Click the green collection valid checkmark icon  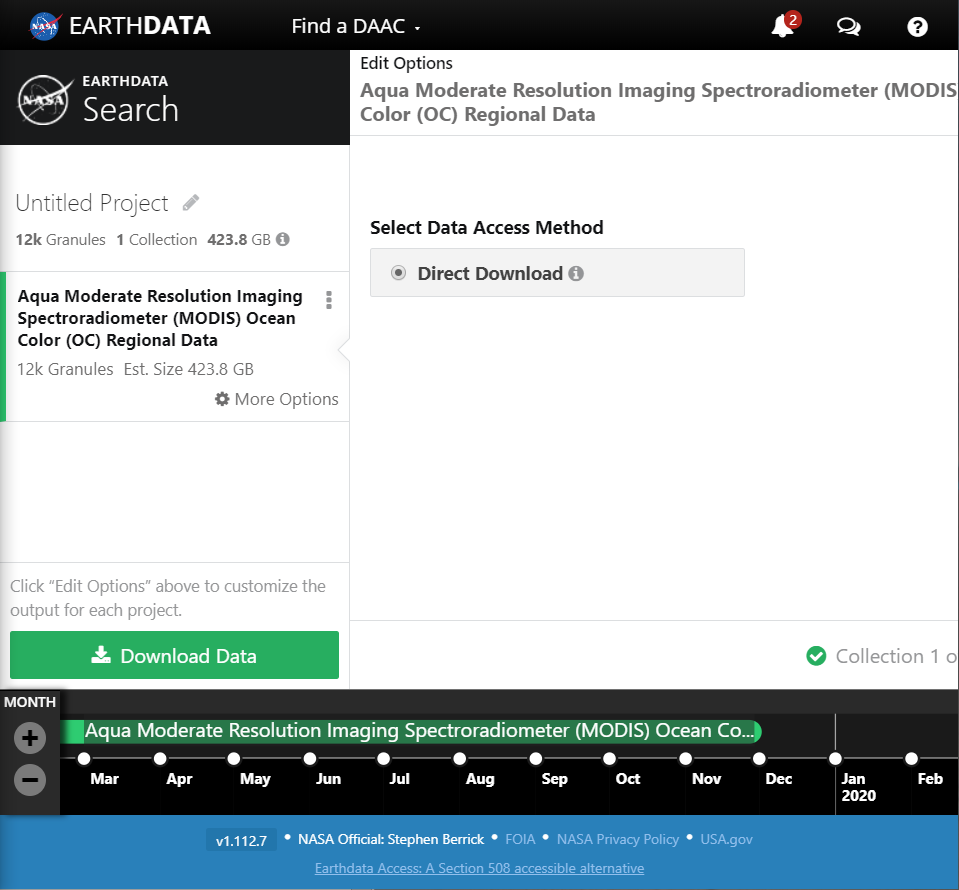816,656
